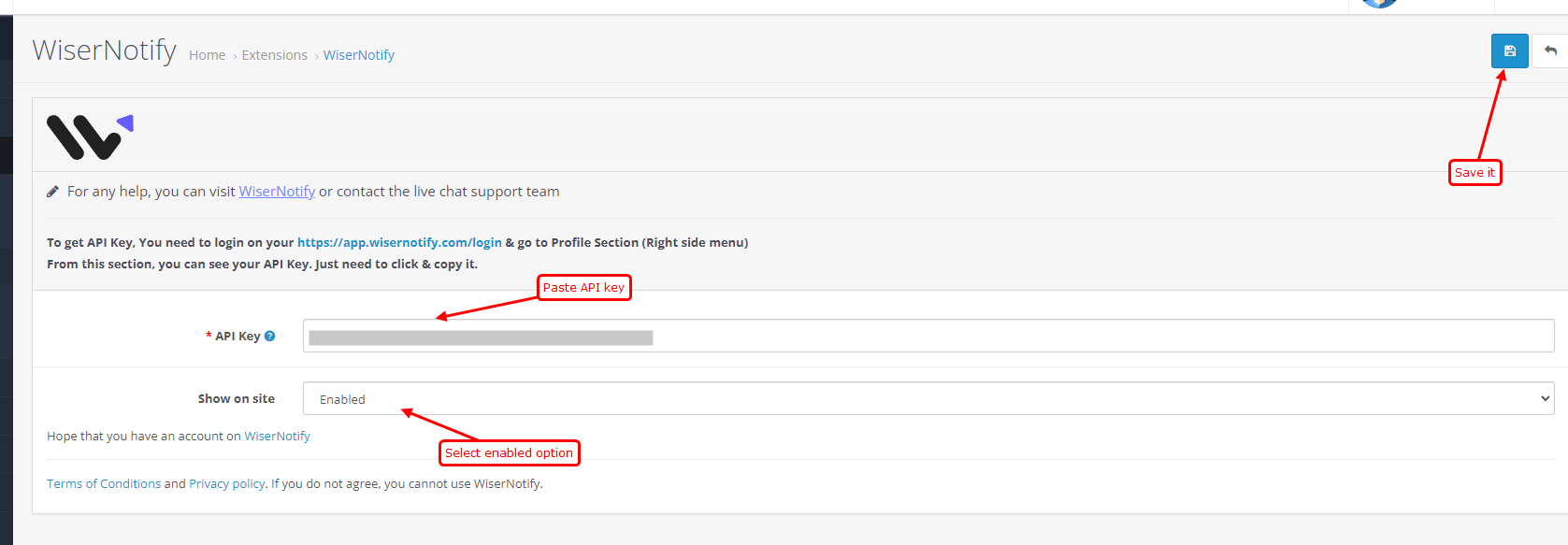Click the back arrow button beside Save
Viewport: 1568px width, 545px height.
[x=1550, y=50]
